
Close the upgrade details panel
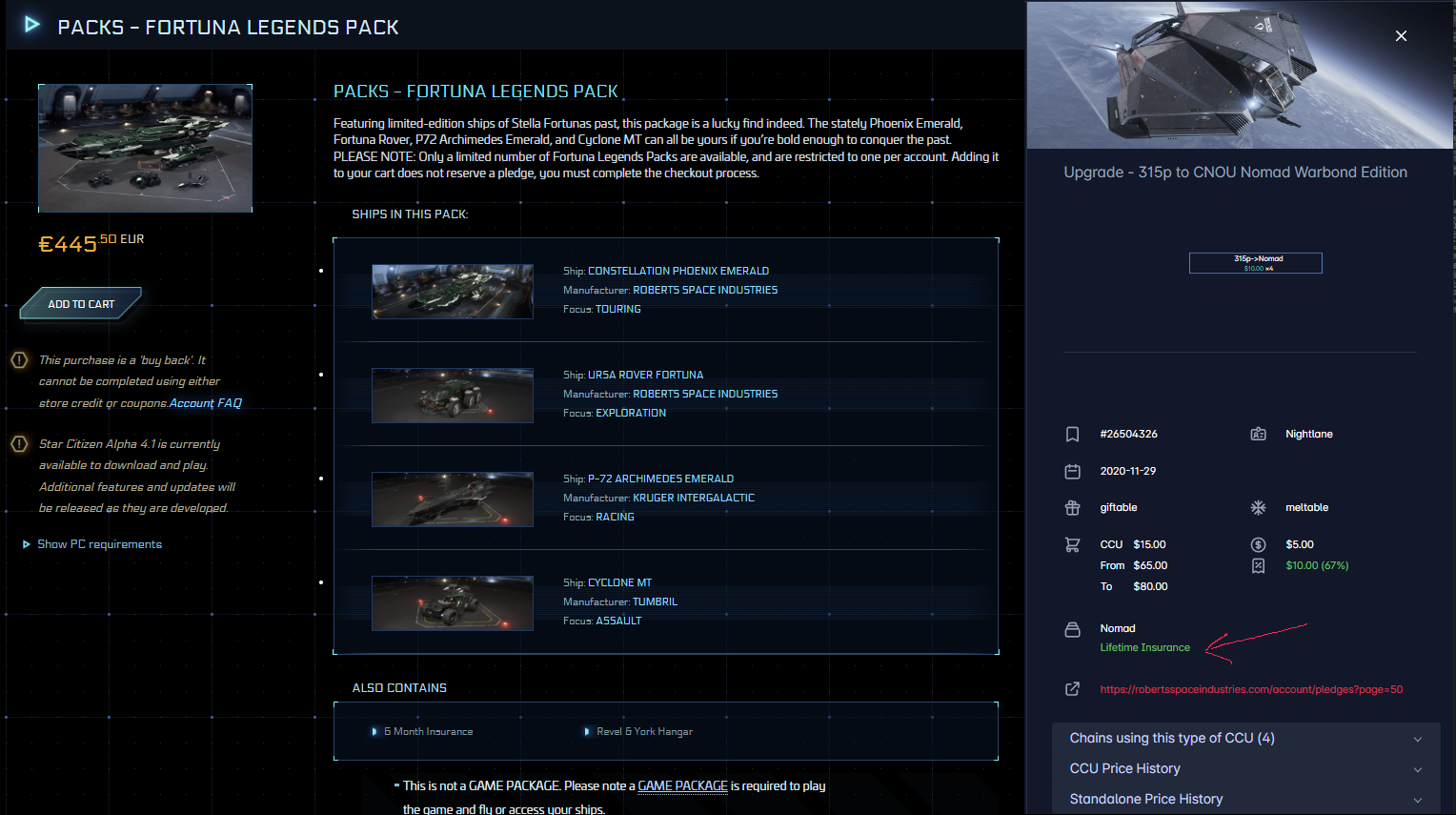pos(1401,36)
